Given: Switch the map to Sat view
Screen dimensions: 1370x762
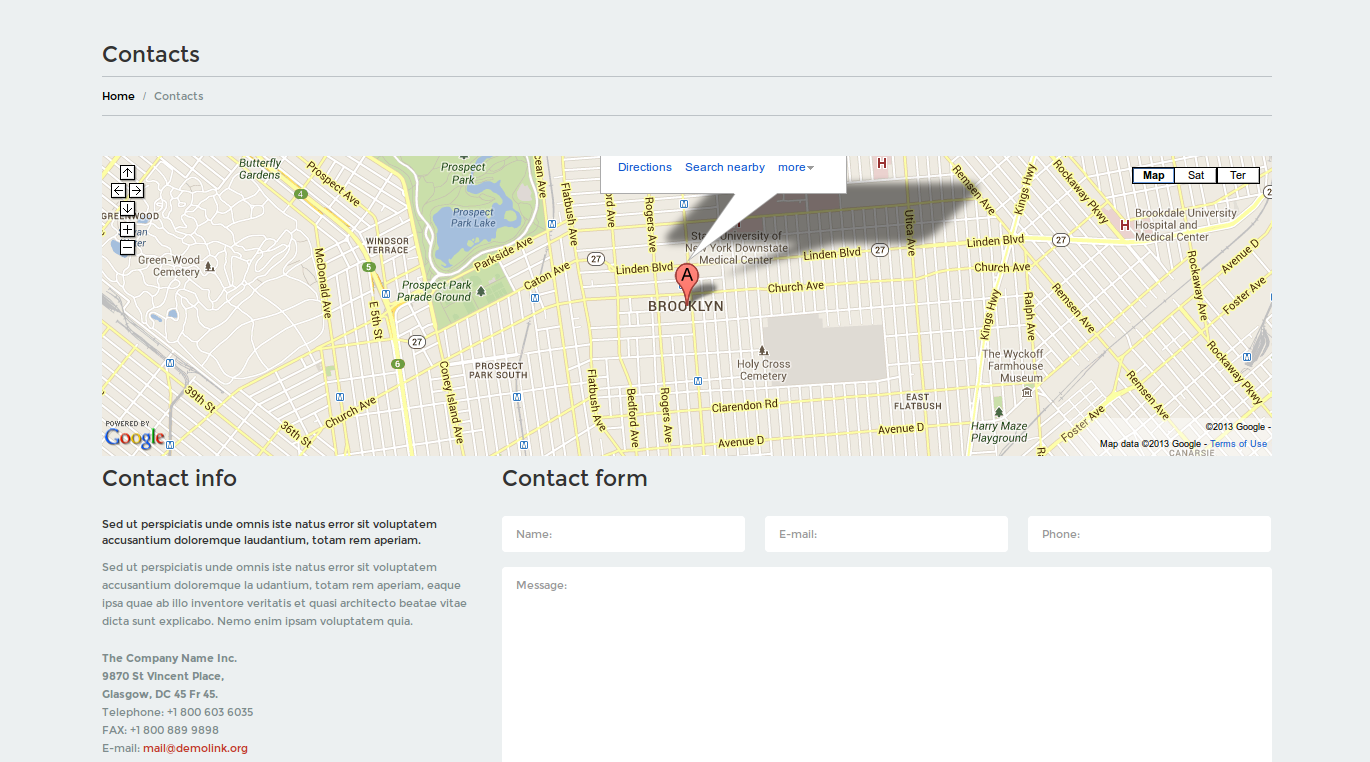Looking at the screenshot, I should (1195, 176).
